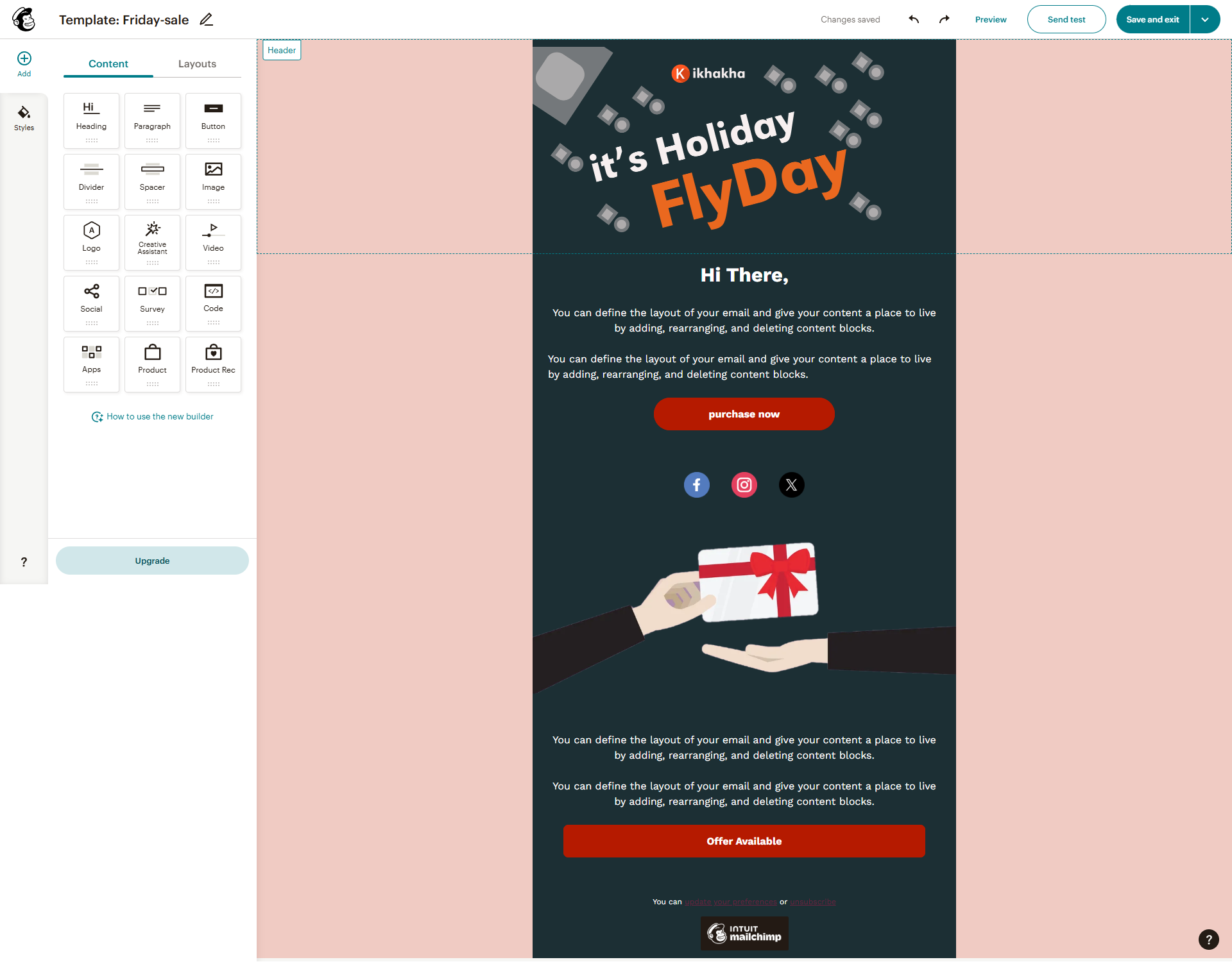Insert a Heading block
This screenshot has width=1232, height=962.
91,120
